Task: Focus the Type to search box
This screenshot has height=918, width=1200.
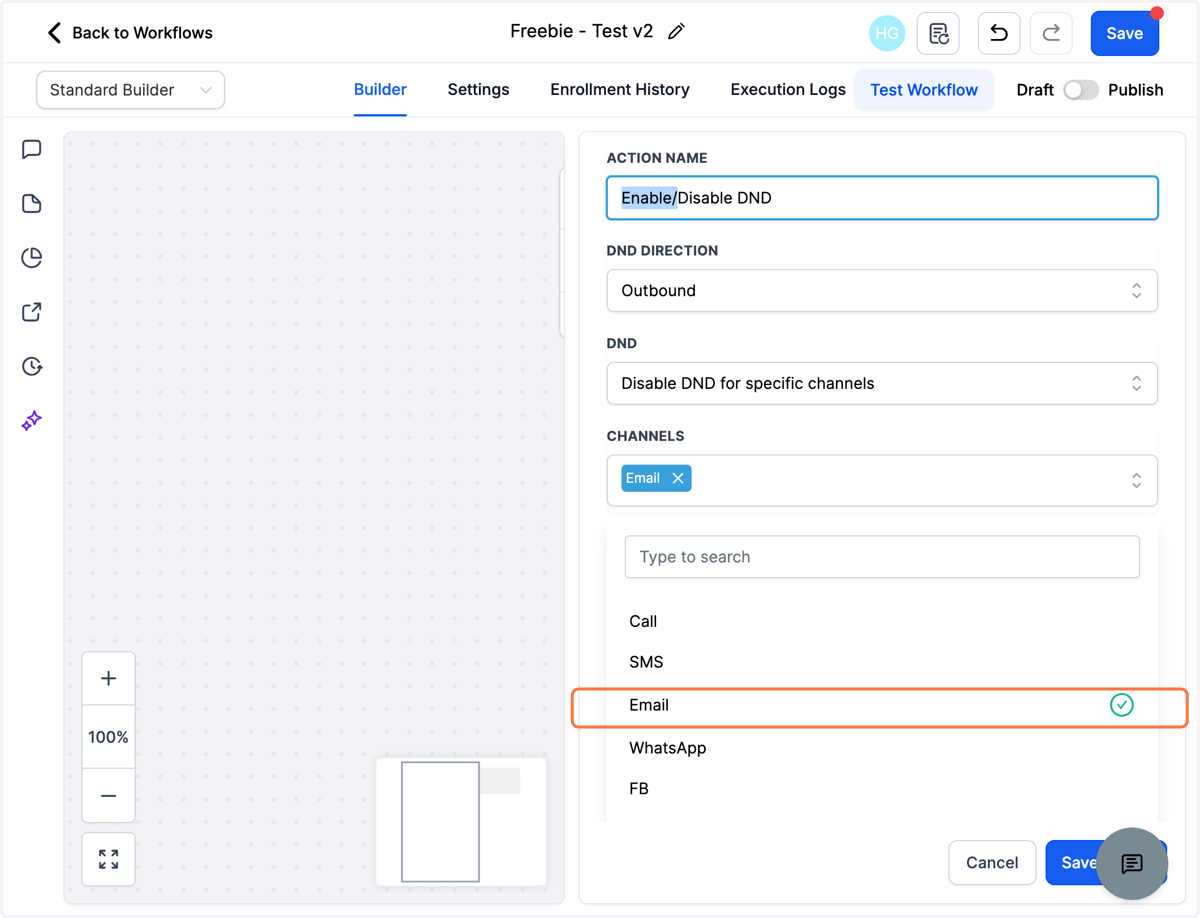Action: pos(882,557)
